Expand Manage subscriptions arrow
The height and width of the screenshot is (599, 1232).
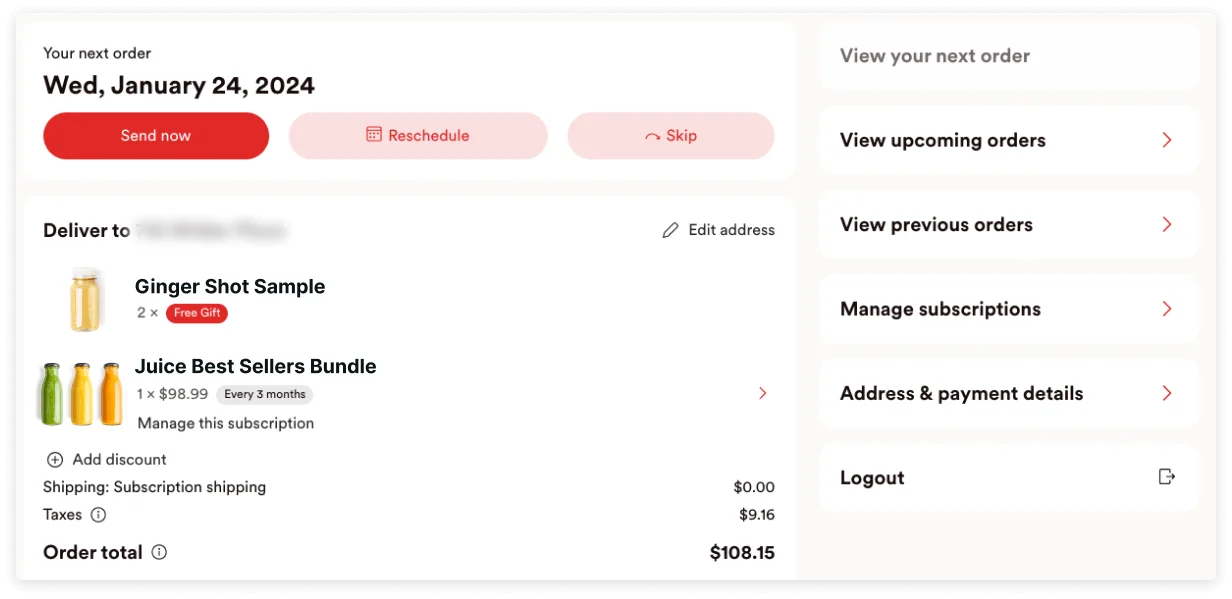1166,309
